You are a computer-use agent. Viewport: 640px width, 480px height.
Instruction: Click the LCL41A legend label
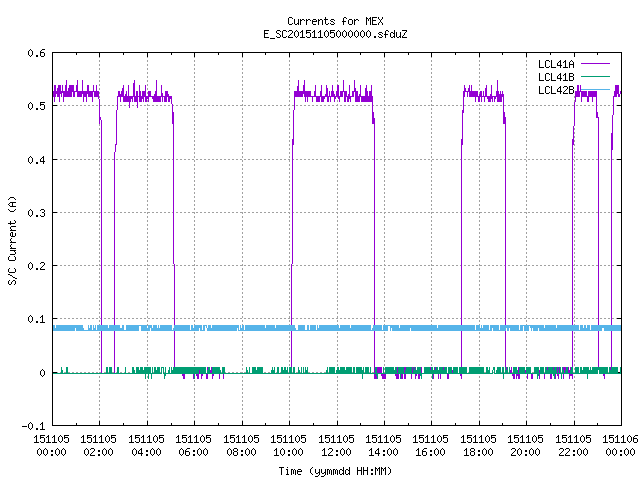pos(556,64)
